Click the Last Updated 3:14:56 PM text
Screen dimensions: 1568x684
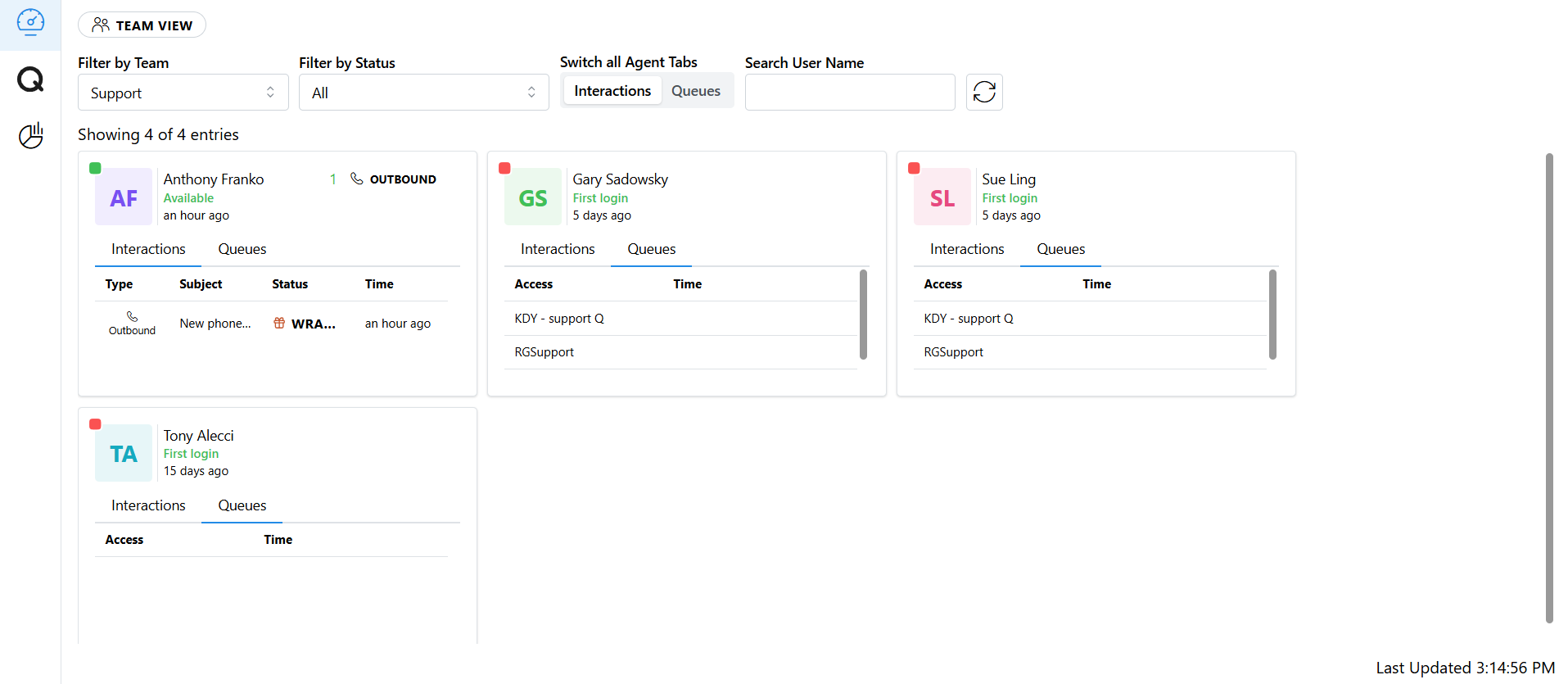[1466, 668]
